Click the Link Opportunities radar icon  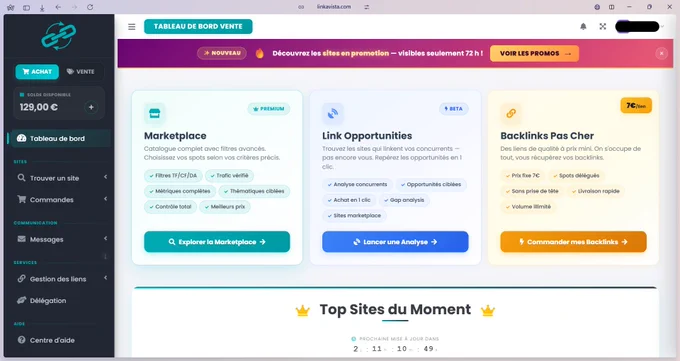click(333, 113)
